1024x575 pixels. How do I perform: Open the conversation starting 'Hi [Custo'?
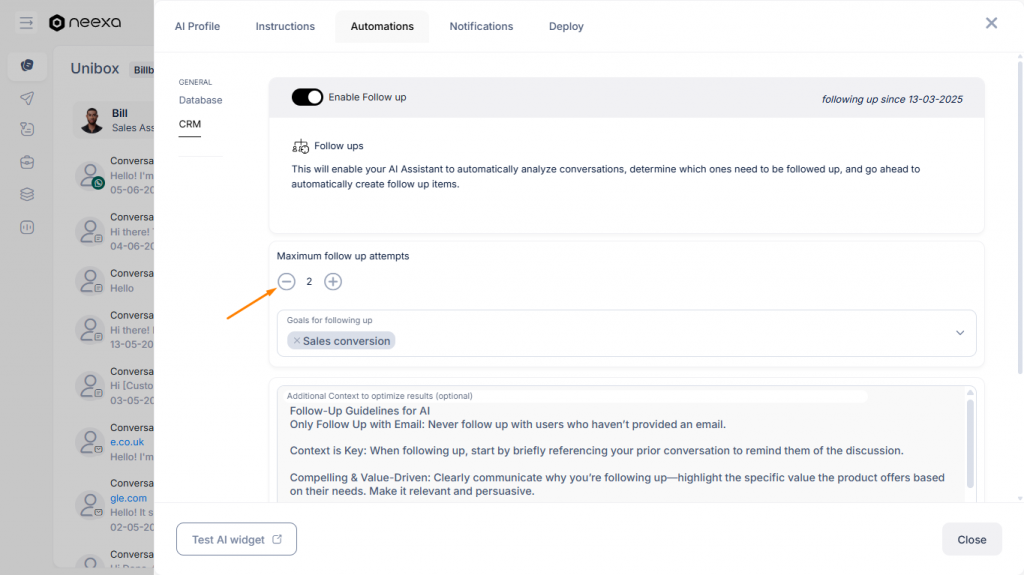(x=114, y=386)
